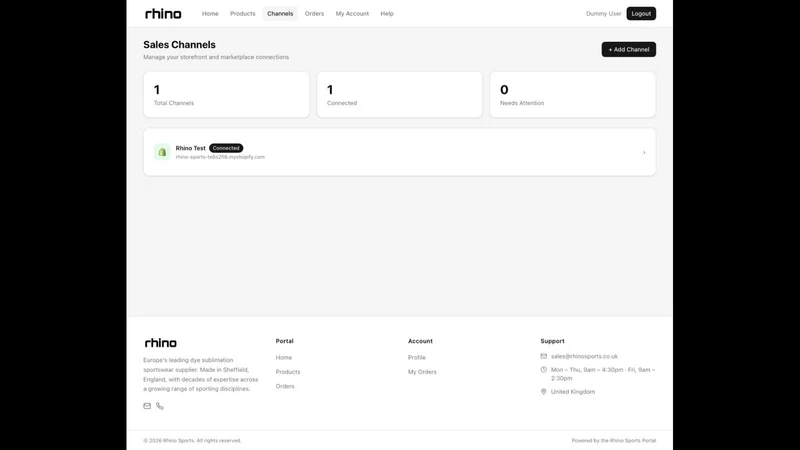800x450 pixels.
Task: Click the Support footer heading
Action: point(552,341)
